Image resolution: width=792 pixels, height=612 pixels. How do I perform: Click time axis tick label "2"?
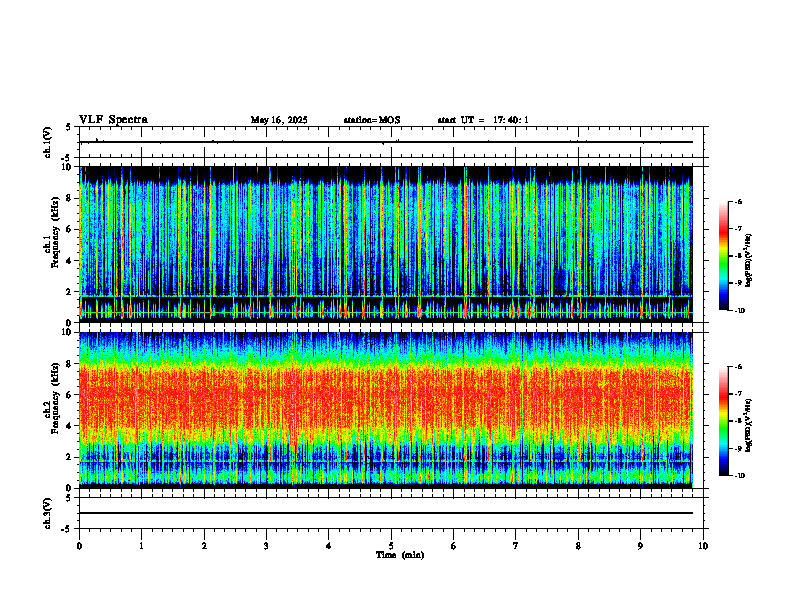204,546
